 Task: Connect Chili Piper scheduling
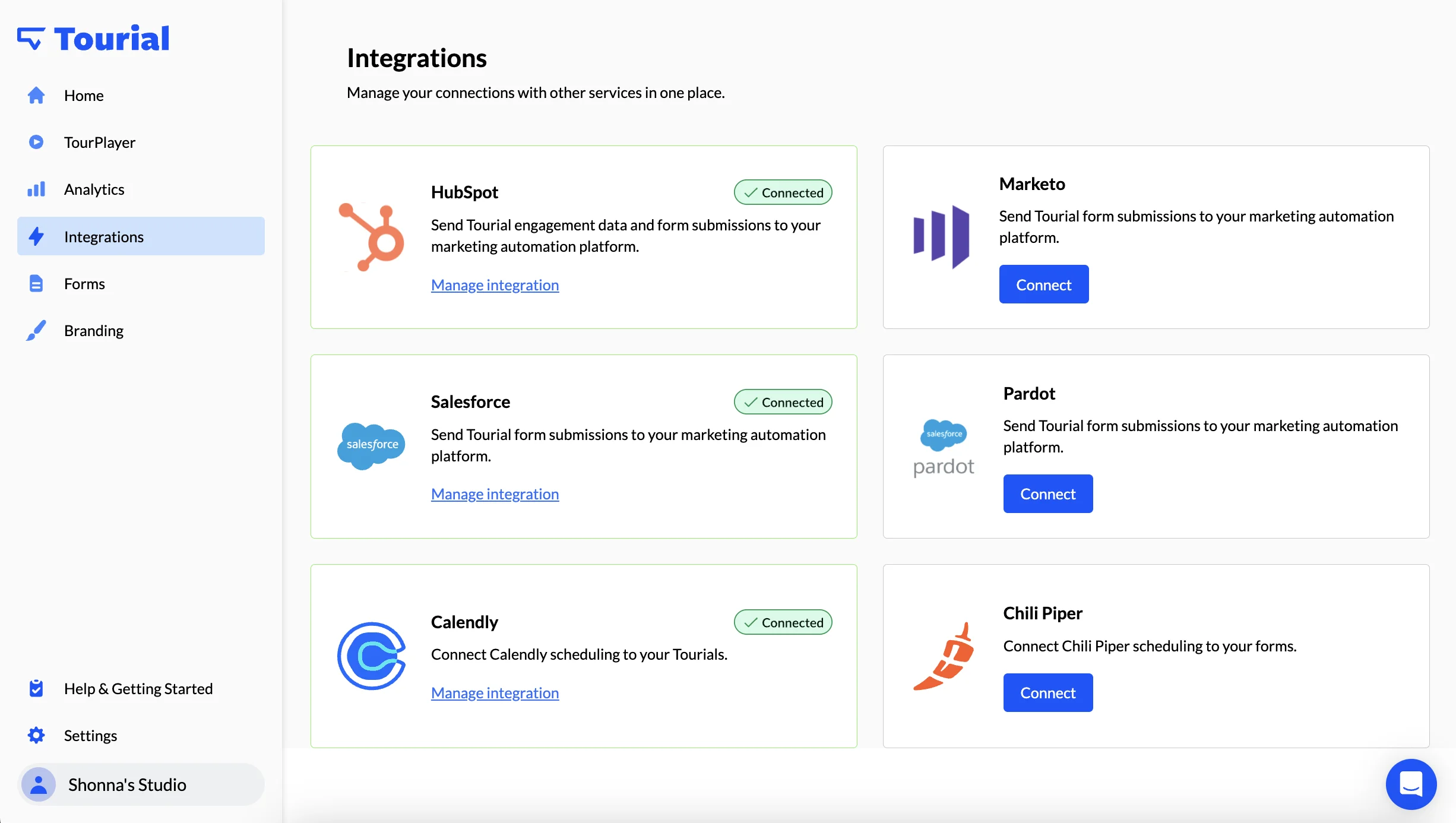1048,692
